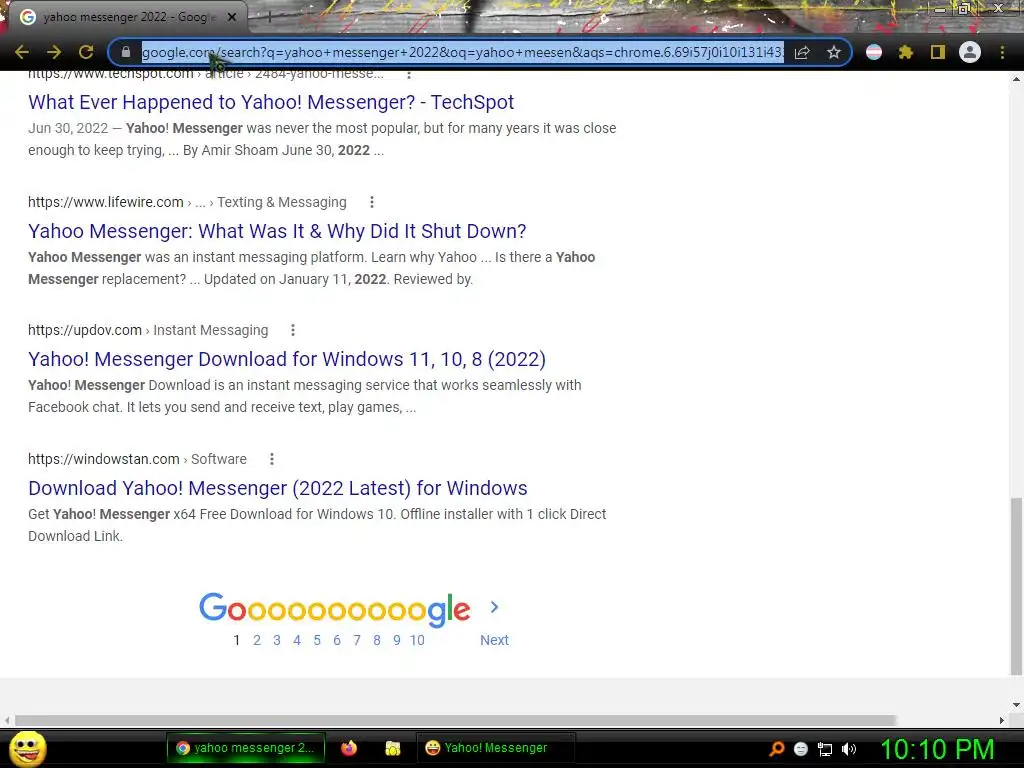1024x768 pixels.
Task: Open the Chrome three-dot menu
Action: [x=1002, y=52]
